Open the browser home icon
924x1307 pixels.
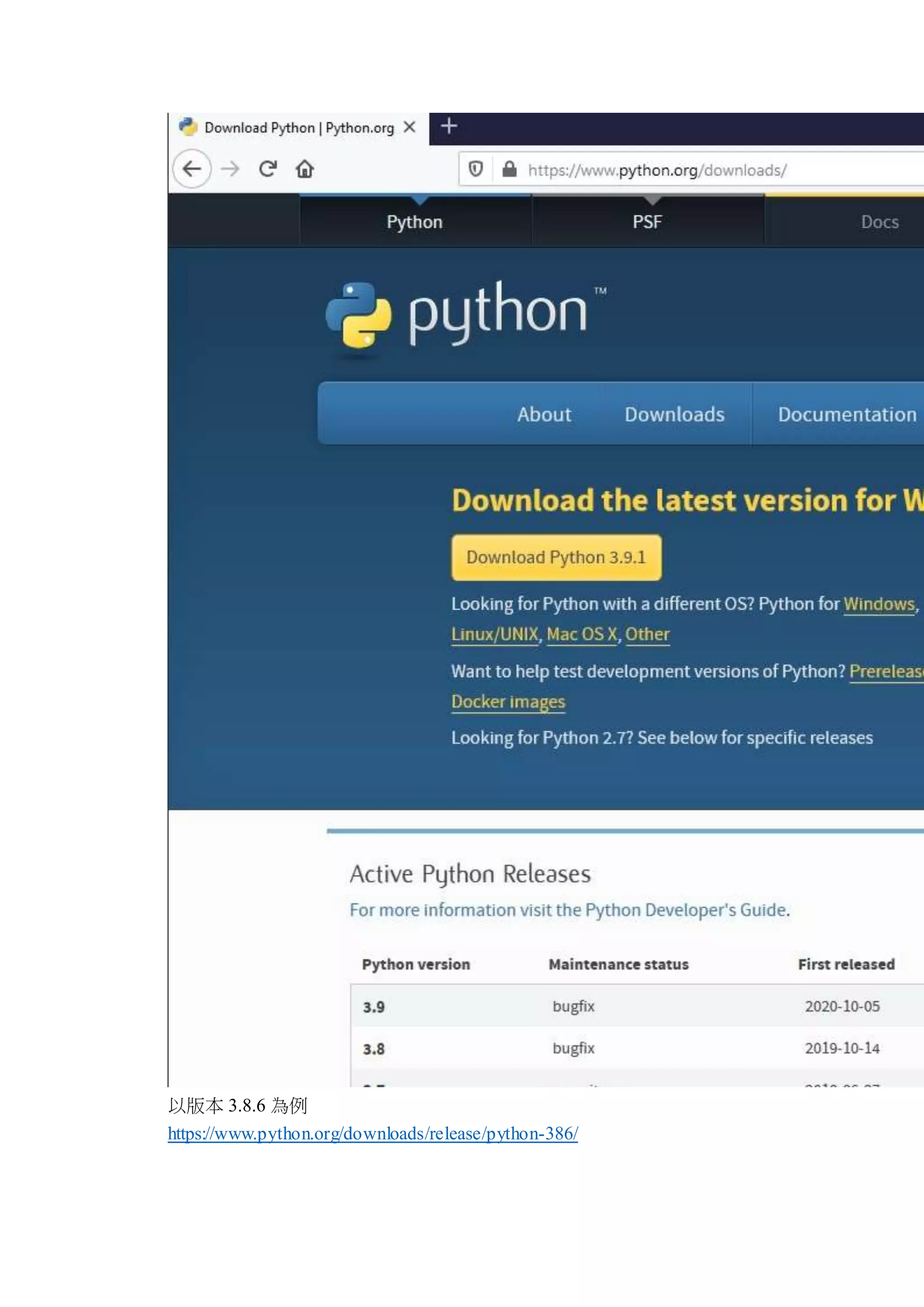point(305,169)
